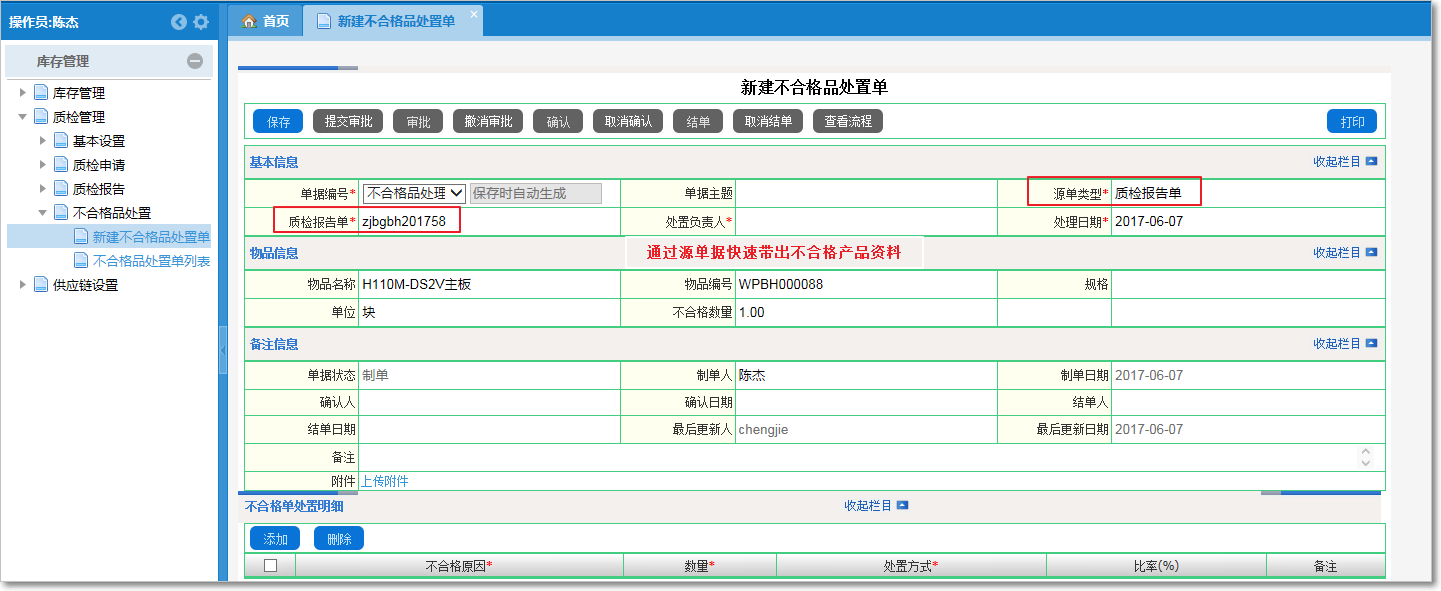The width and height of the screenshot is (1441, 591).
Task: Collapse 库存管理 panel using the minus icon
Action: (x=197, y=60)
